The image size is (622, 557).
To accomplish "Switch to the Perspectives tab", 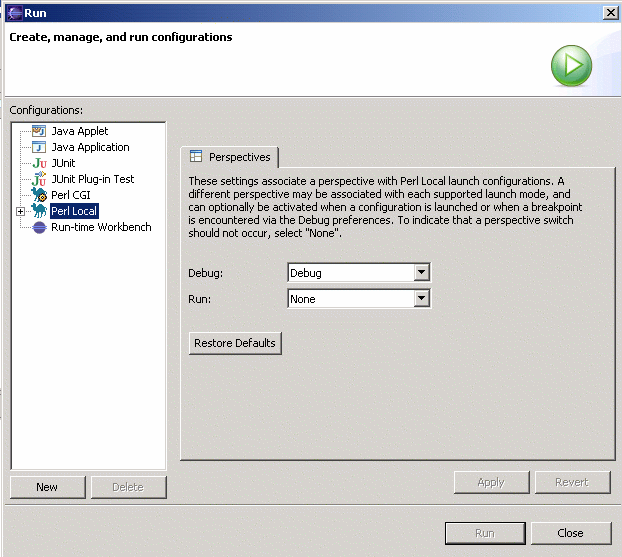I will [230, 157].
